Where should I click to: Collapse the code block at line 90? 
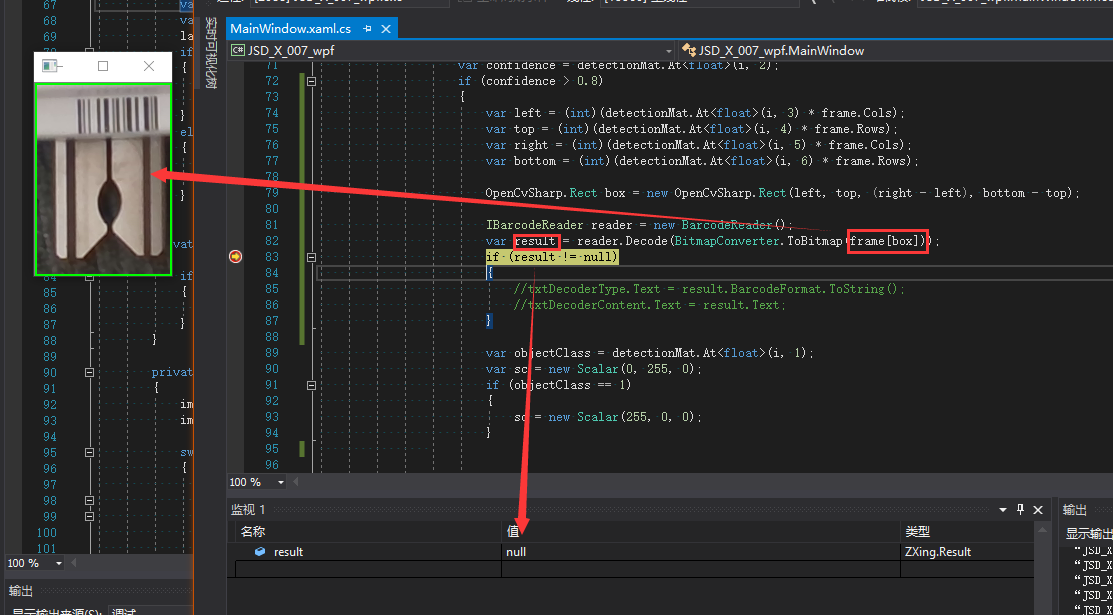click(312, 384)
